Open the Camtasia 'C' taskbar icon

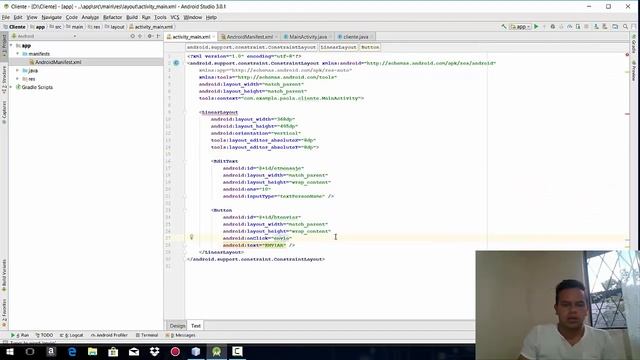click(237, 351)
